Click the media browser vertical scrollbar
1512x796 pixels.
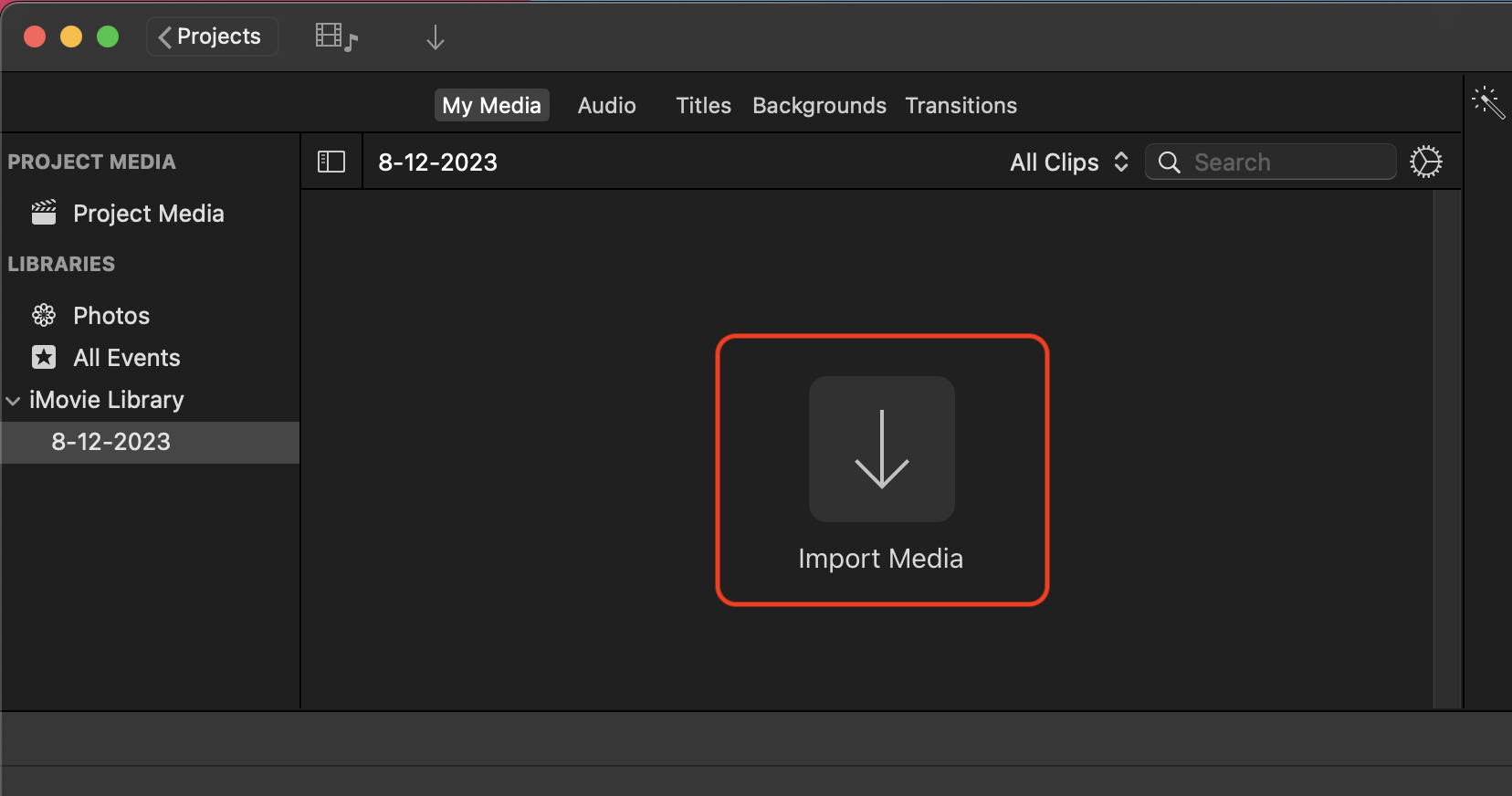coord(1447,449)
